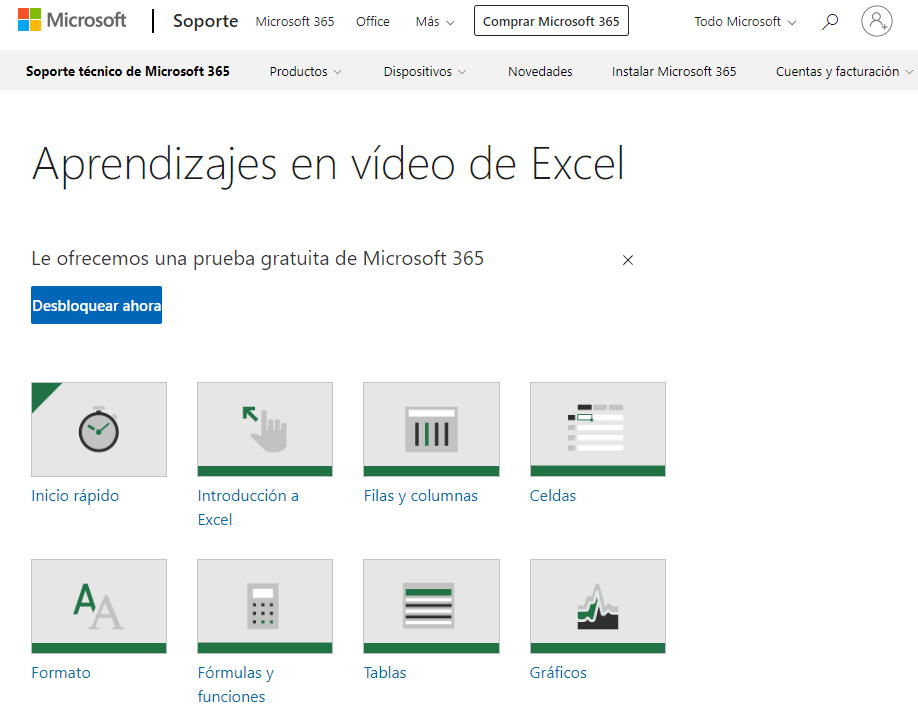The height and width of the screenshot is (715, 918).
Task: Open the Tablas tile image
Action: tap(431, 606)
